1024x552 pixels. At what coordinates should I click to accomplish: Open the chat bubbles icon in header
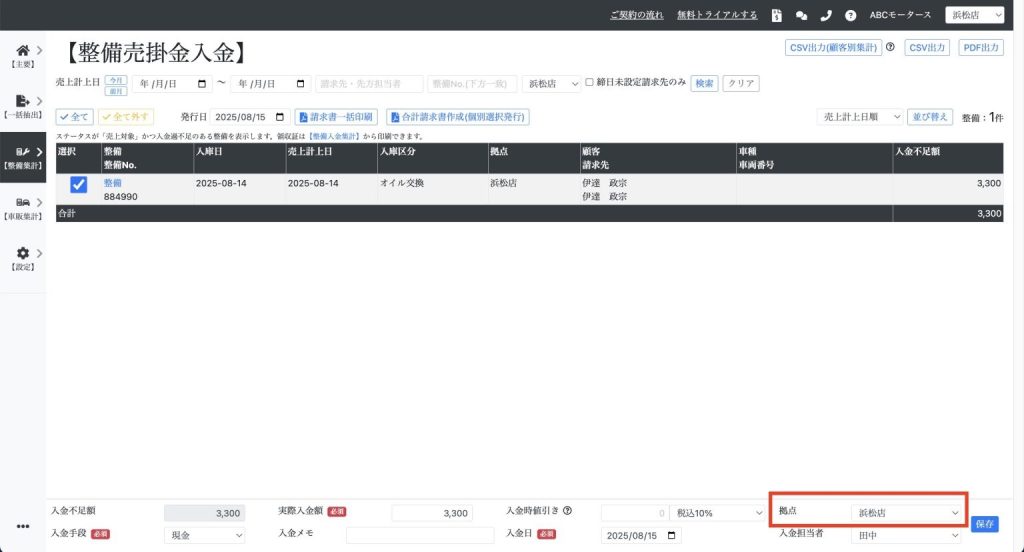801,15
